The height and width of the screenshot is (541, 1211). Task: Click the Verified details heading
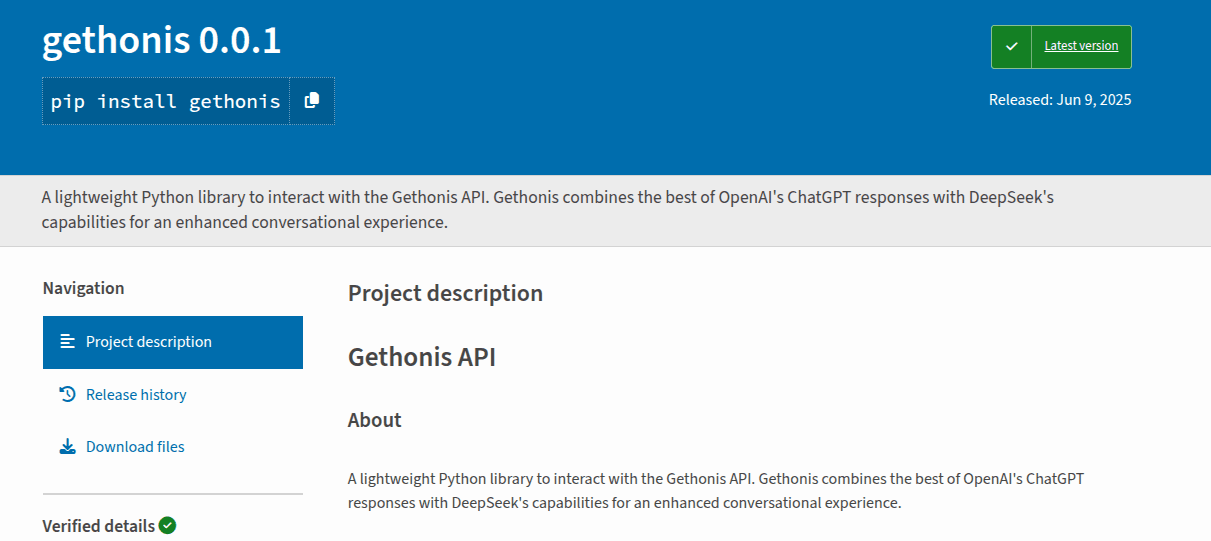(99, 526)
